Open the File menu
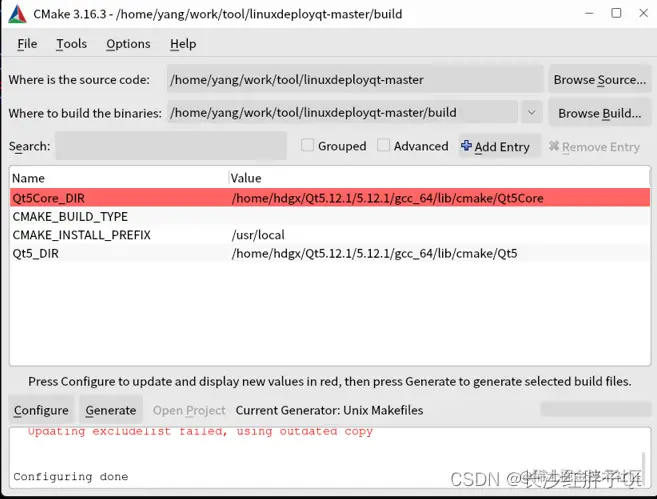Viewport: 657px width, 499px height. click(27, 44)
